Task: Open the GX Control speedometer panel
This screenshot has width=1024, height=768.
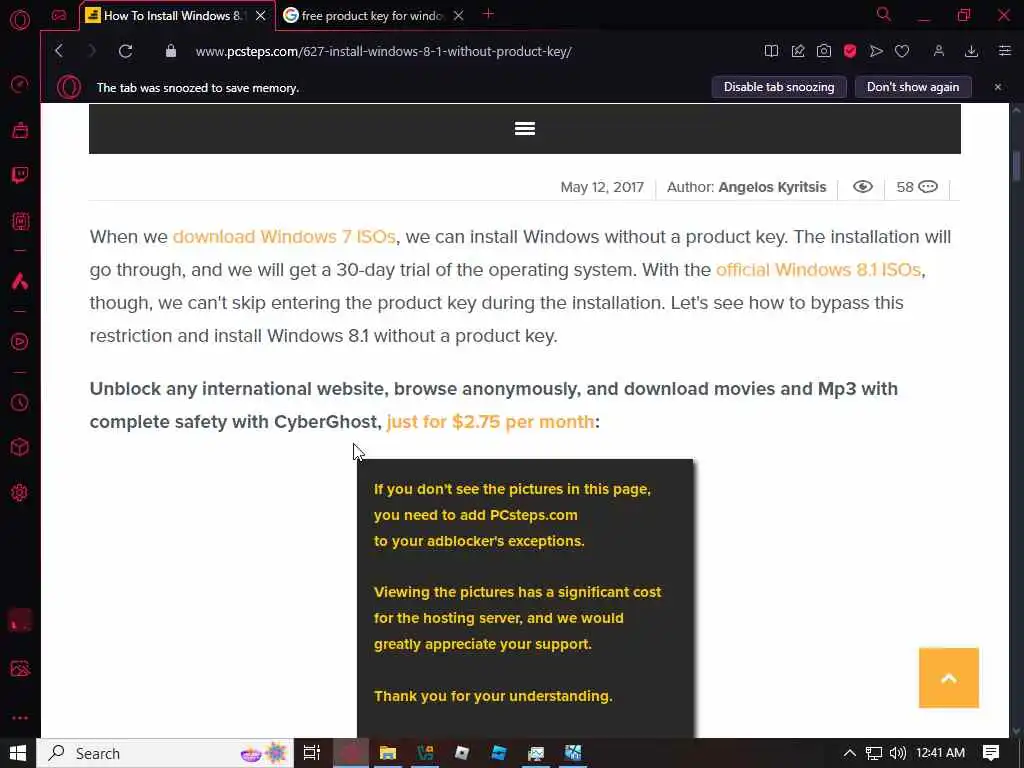Action: 20,85
